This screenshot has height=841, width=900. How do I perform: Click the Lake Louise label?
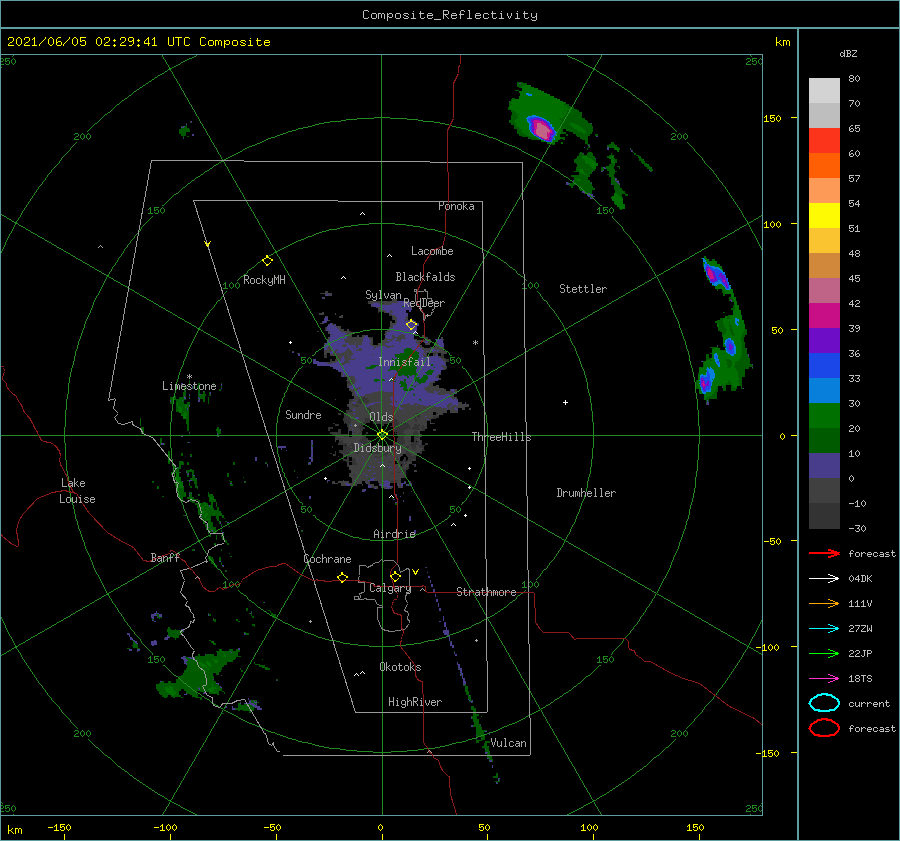(77, 491)
